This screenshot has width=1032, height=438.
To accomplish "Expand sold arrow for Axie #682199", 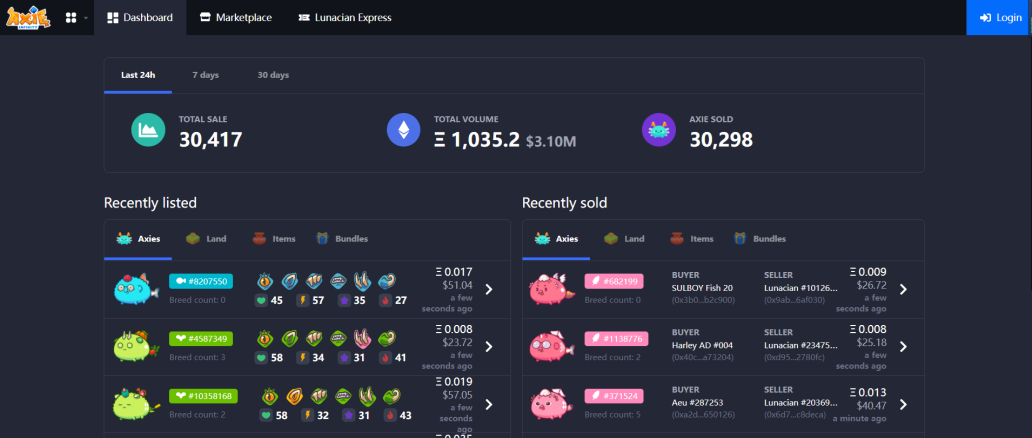I will (903, 290).
